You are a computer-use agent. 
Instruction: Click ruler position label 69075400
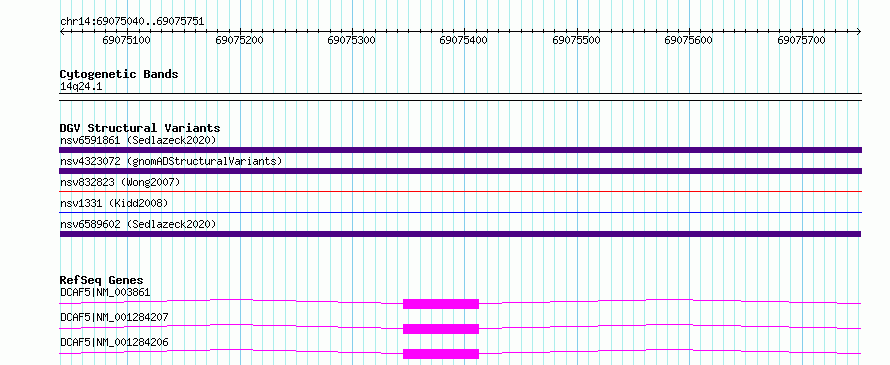pyautogui.click(x=464, y=40)
